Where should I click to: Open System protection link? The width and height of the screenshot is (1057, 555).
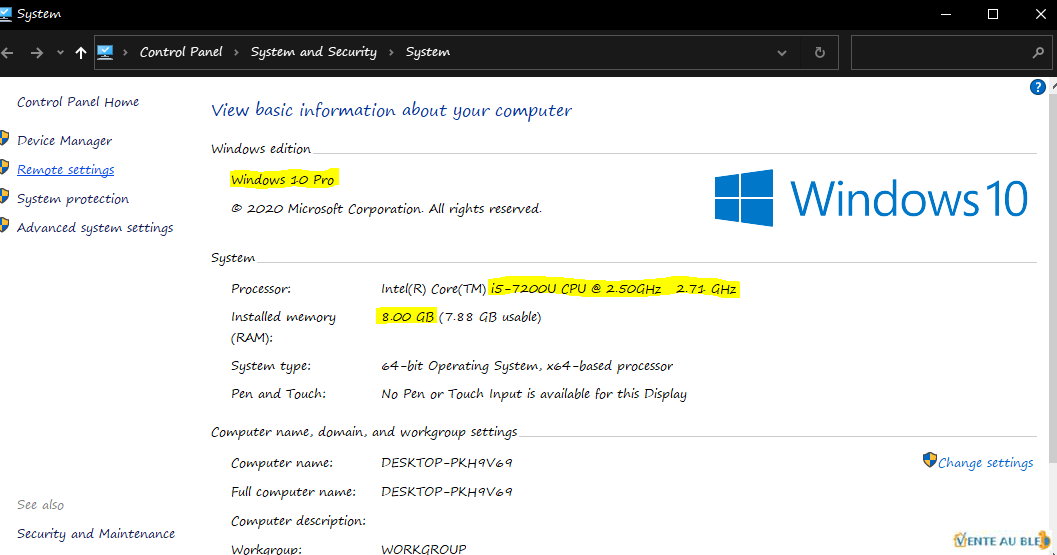[73, 199]
